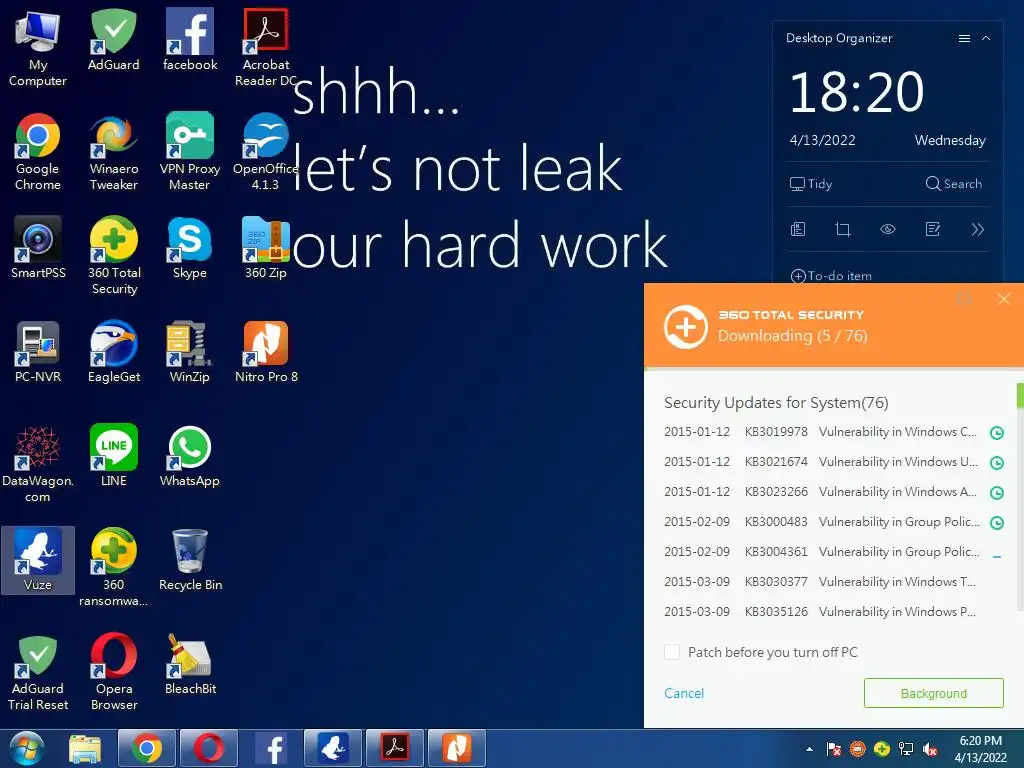The image size is (1024, 768).
Task: Select update KB3004361 row
Action: coord(833,552)
